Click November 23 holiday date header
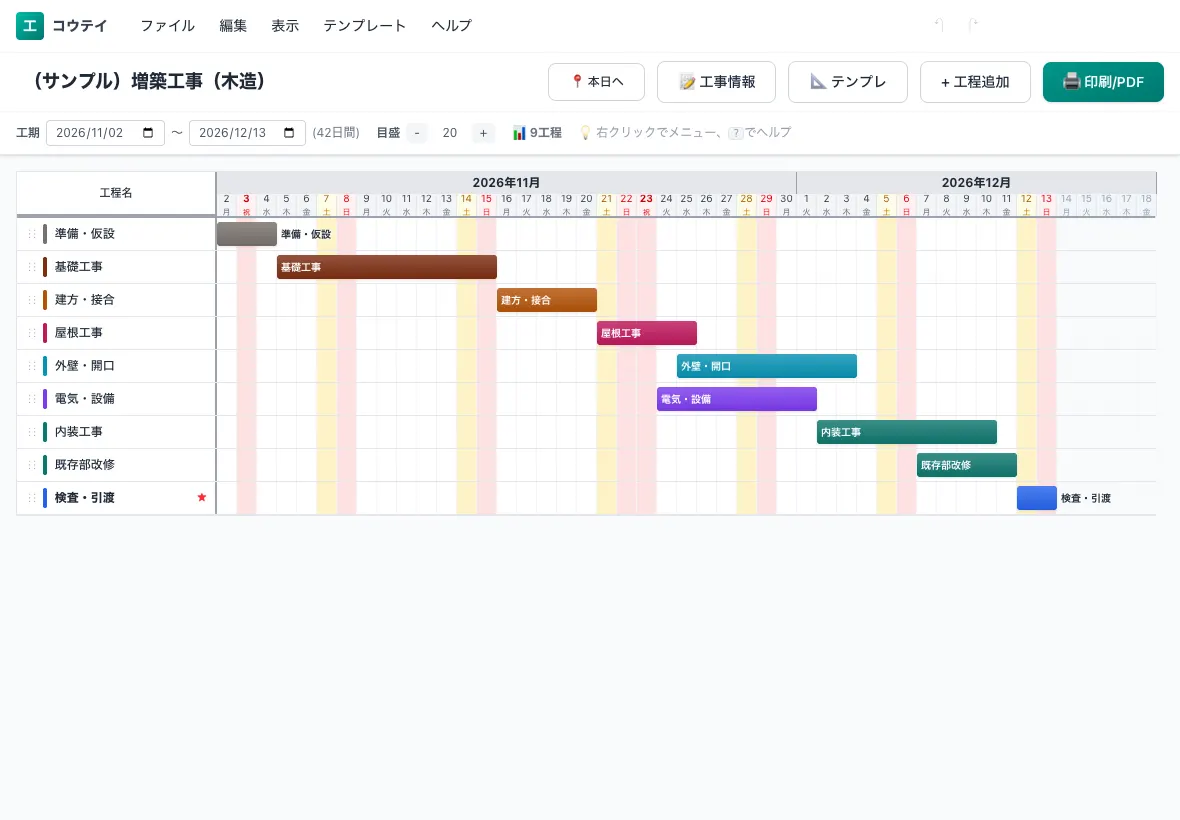This screenshot has width=1180, height=820. pyautogui.click(x=646, y=205)
